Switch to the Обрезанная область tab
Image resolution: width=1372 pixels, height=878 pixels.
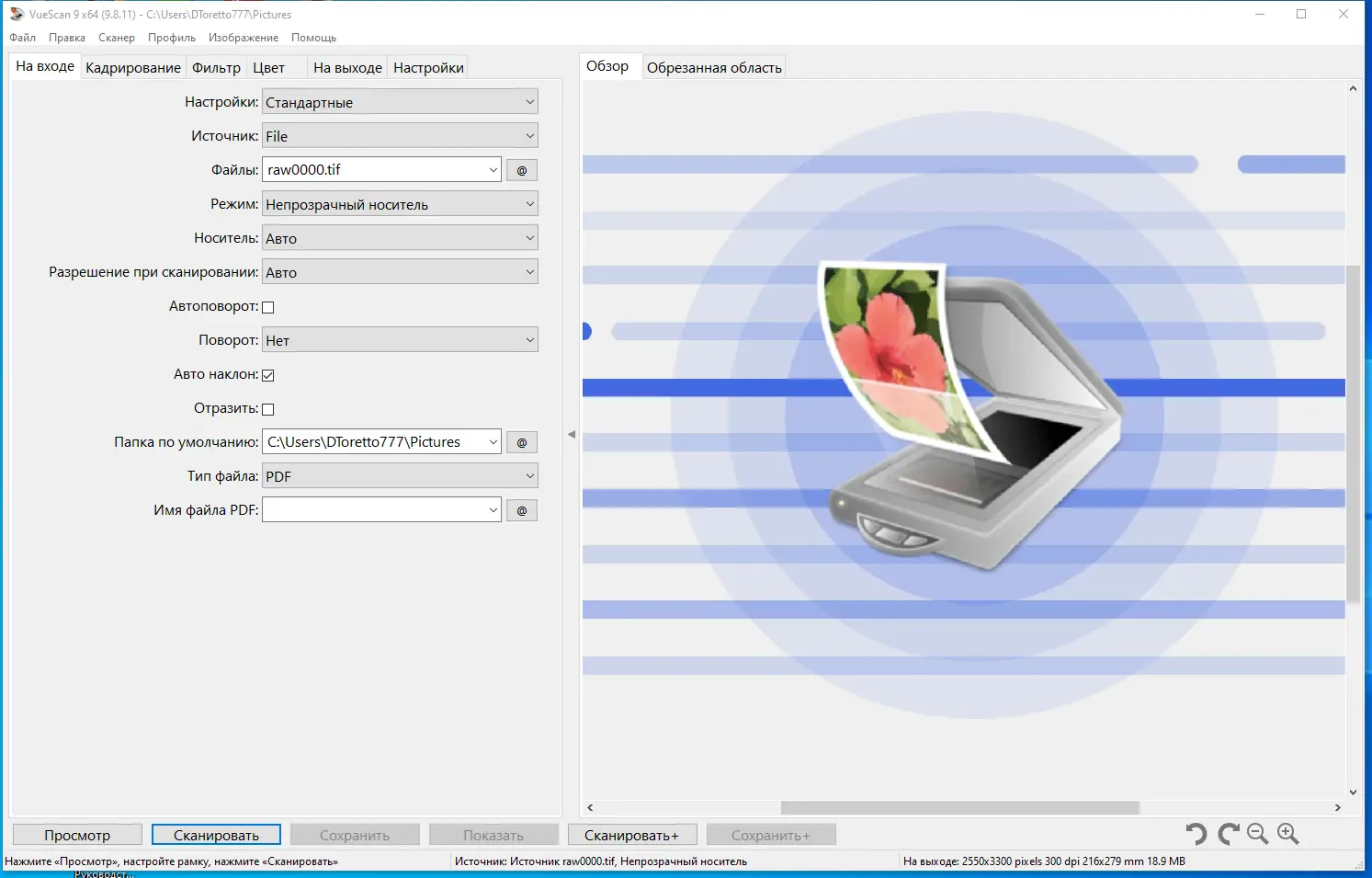(x=714, y=65)
